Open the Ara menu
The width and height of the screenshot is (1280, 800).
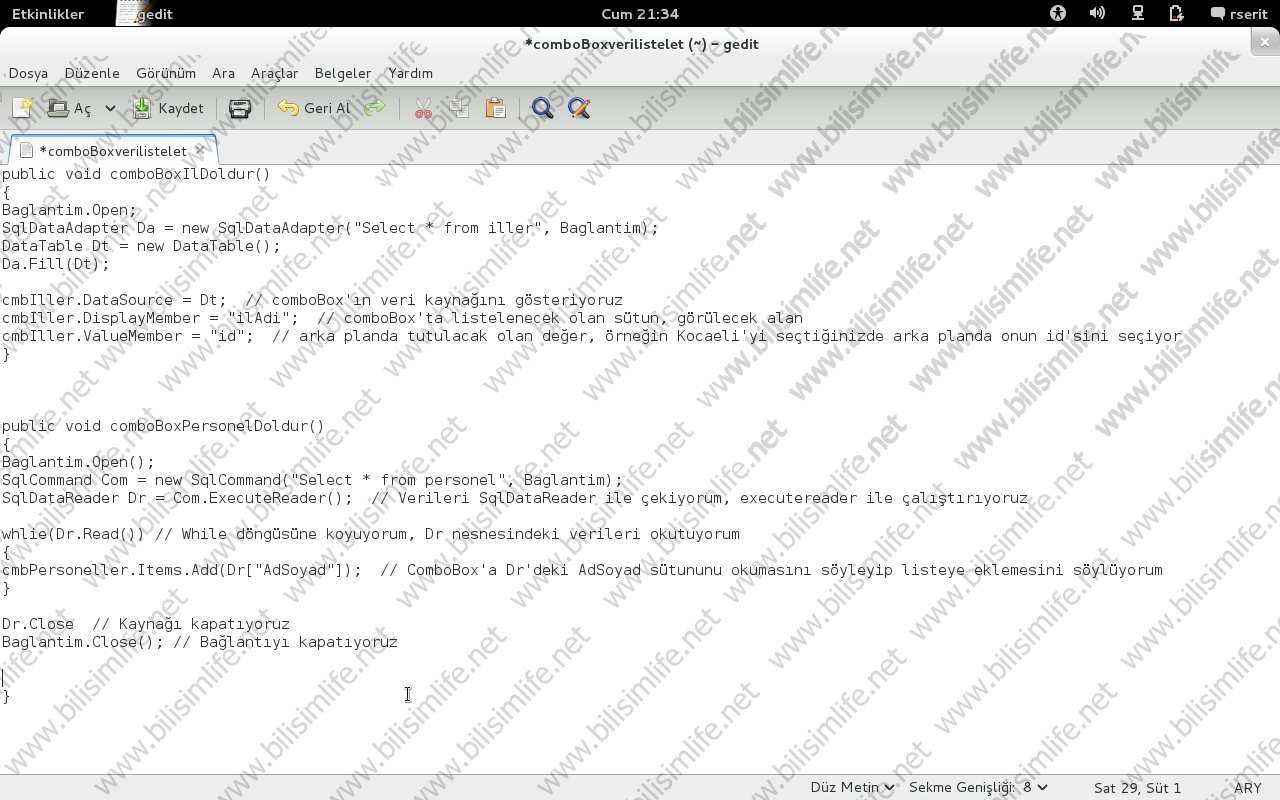223,73
